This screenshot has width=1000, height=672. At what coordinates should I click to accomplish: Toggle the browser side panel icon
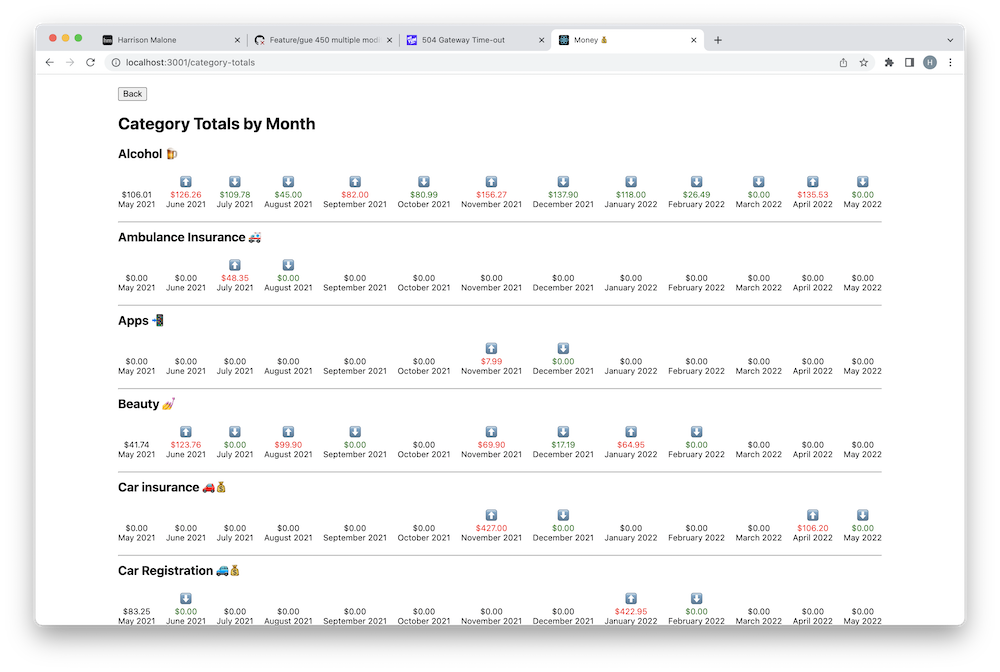click(909, 62)
